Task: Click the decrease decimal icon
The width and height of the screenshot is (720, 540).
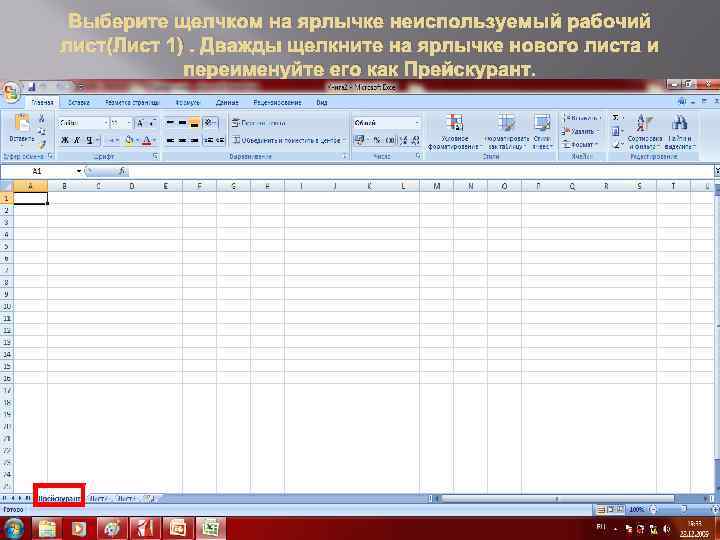Action: [x=415, y=140]
